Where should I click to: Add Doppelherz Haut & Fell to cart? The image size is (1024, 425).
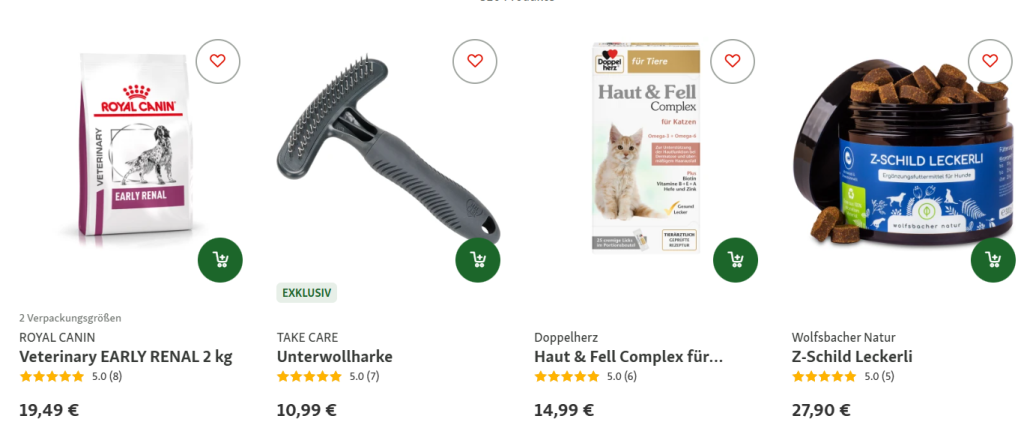735,260
